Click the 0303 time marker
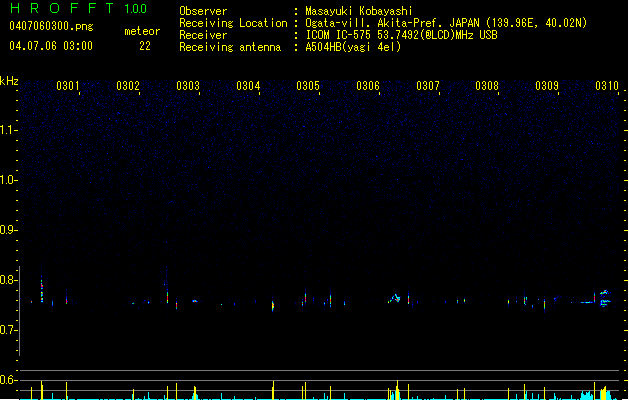The height and width of the screenshot is (400, 629). pos(188,86)
